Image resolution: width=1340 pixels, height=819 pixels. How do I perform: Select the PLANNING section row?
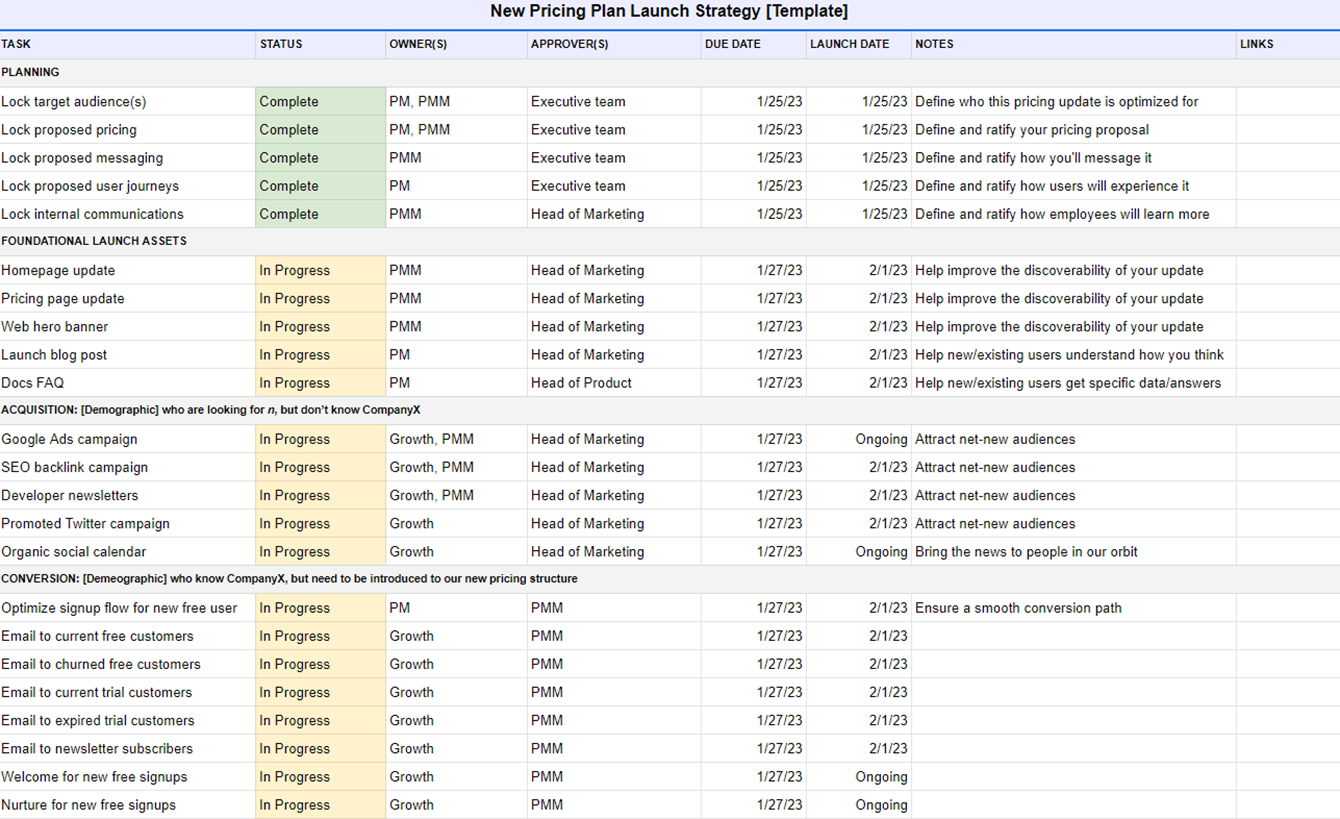coord(670,73)
